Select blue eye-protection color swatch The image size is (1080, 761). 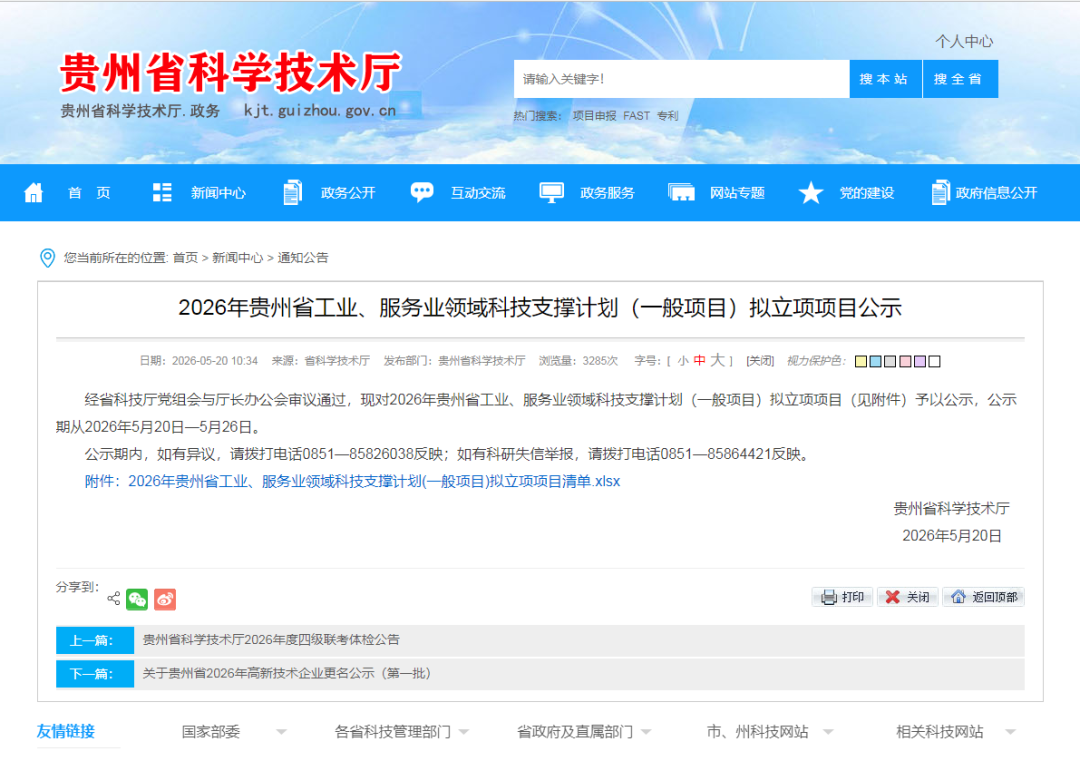[875, 362]
